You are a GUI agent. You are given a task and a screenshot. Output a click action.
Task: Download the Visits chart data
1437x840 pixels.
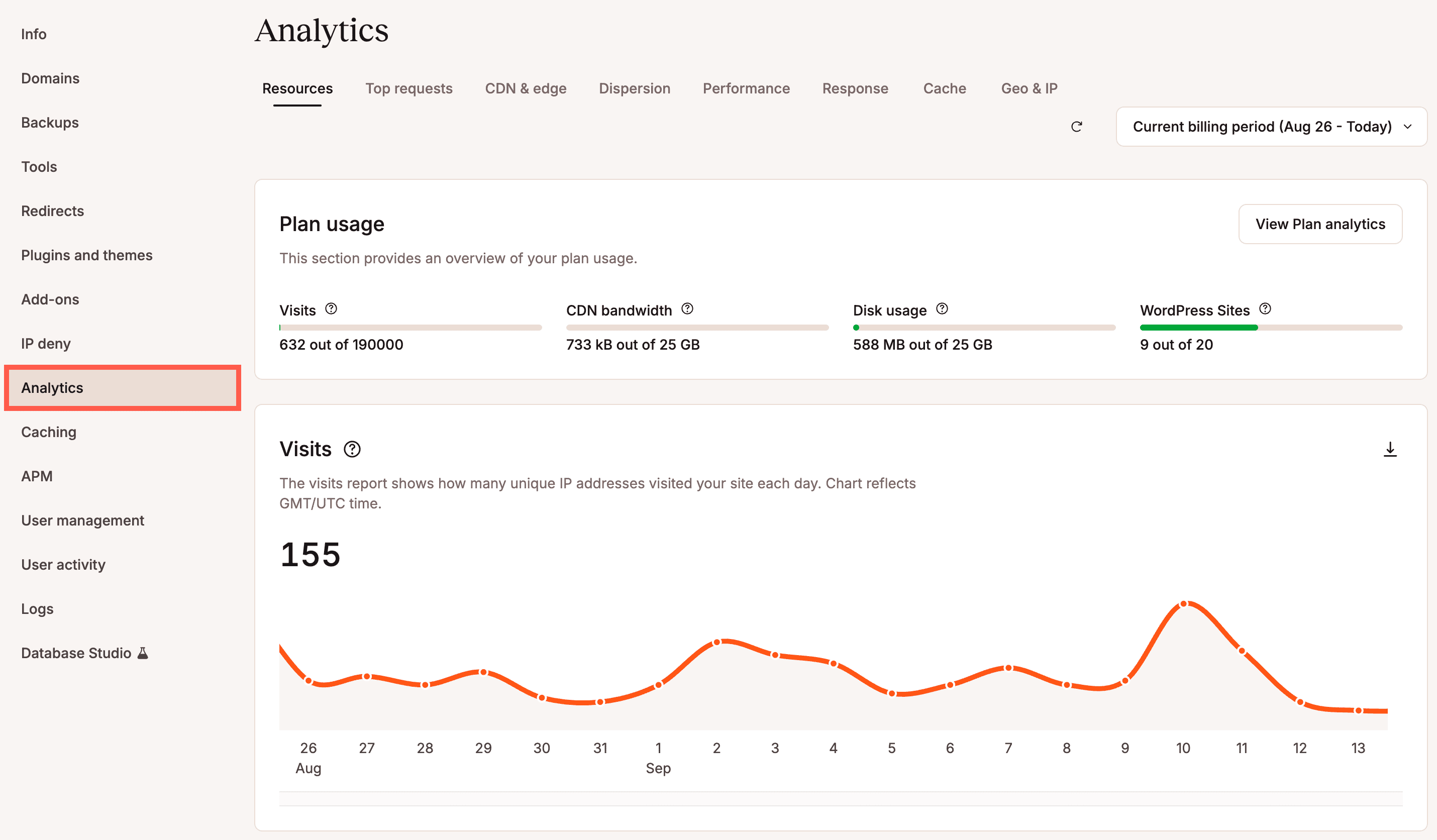point(1390,449)
